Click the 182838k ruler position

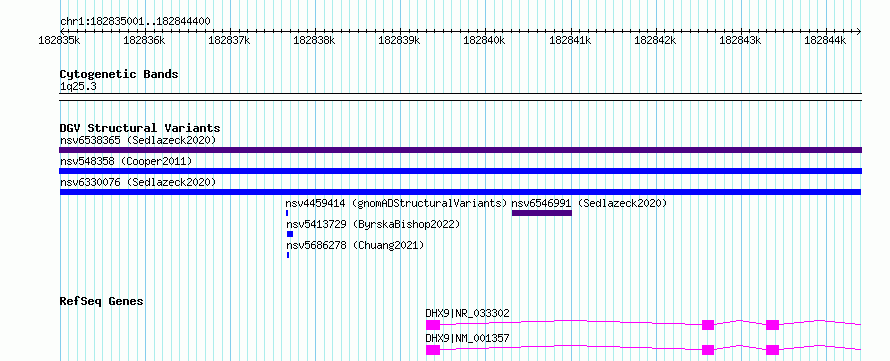(315, 40)
